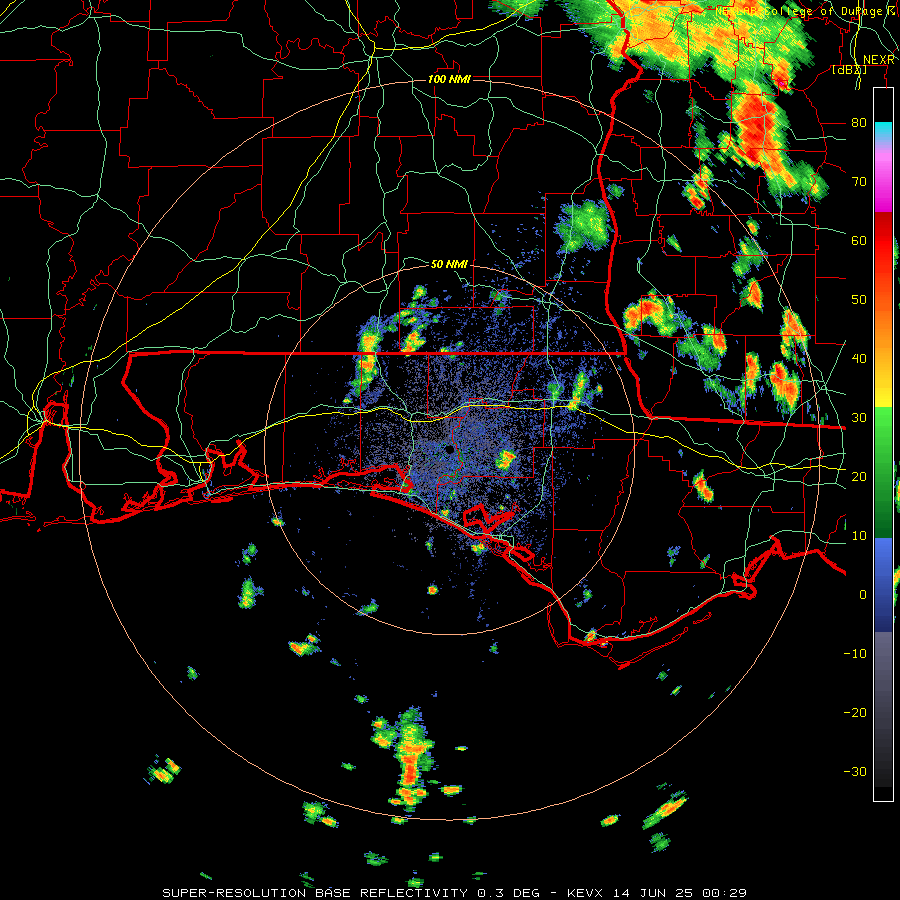Click the '50' value on the dBZ scale
The image size is (900, 900).
(x=859, y=300)
